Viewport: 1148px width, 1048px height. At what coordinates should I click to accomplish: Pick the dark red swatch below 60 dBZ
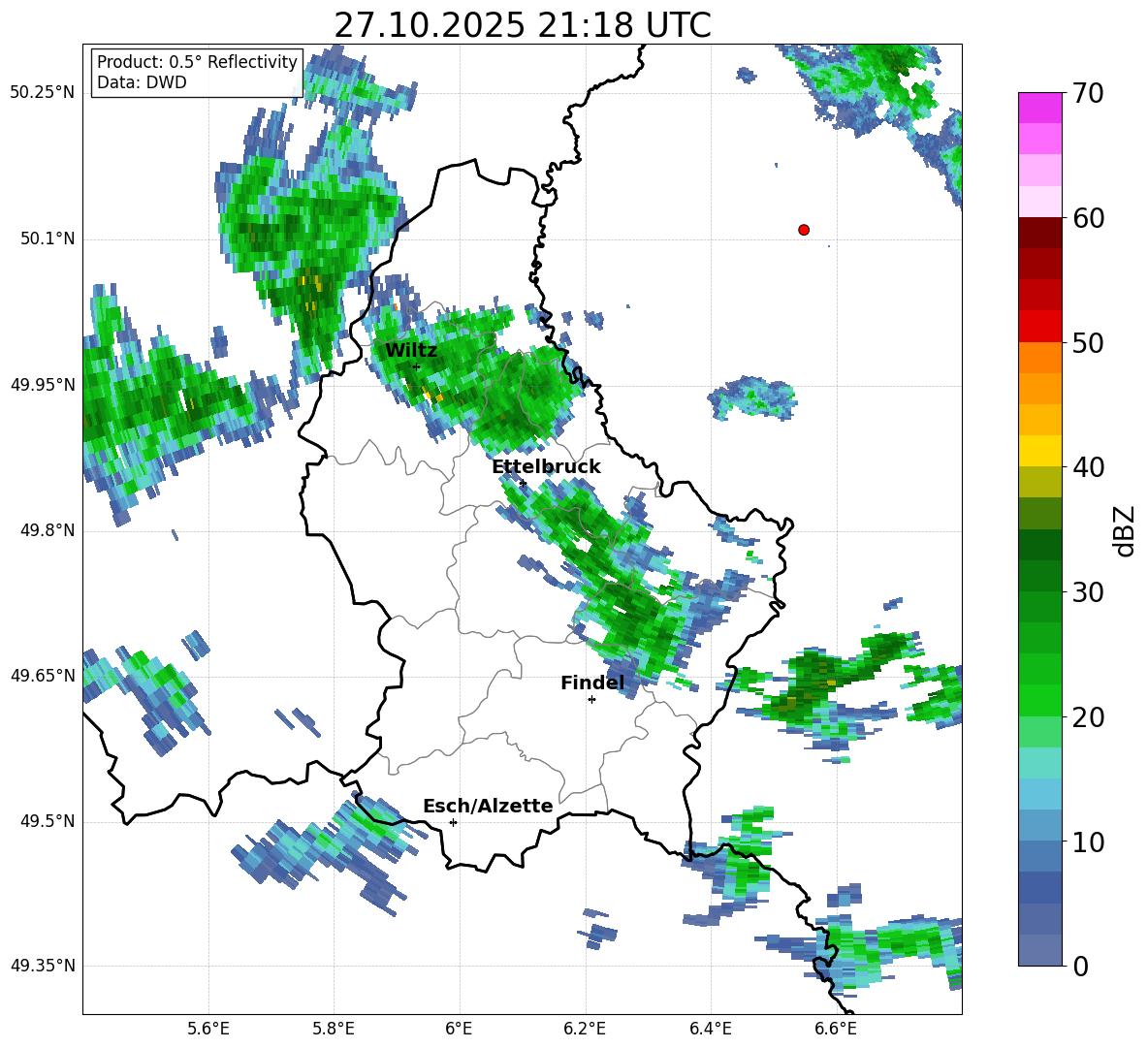click(1039, 233)
